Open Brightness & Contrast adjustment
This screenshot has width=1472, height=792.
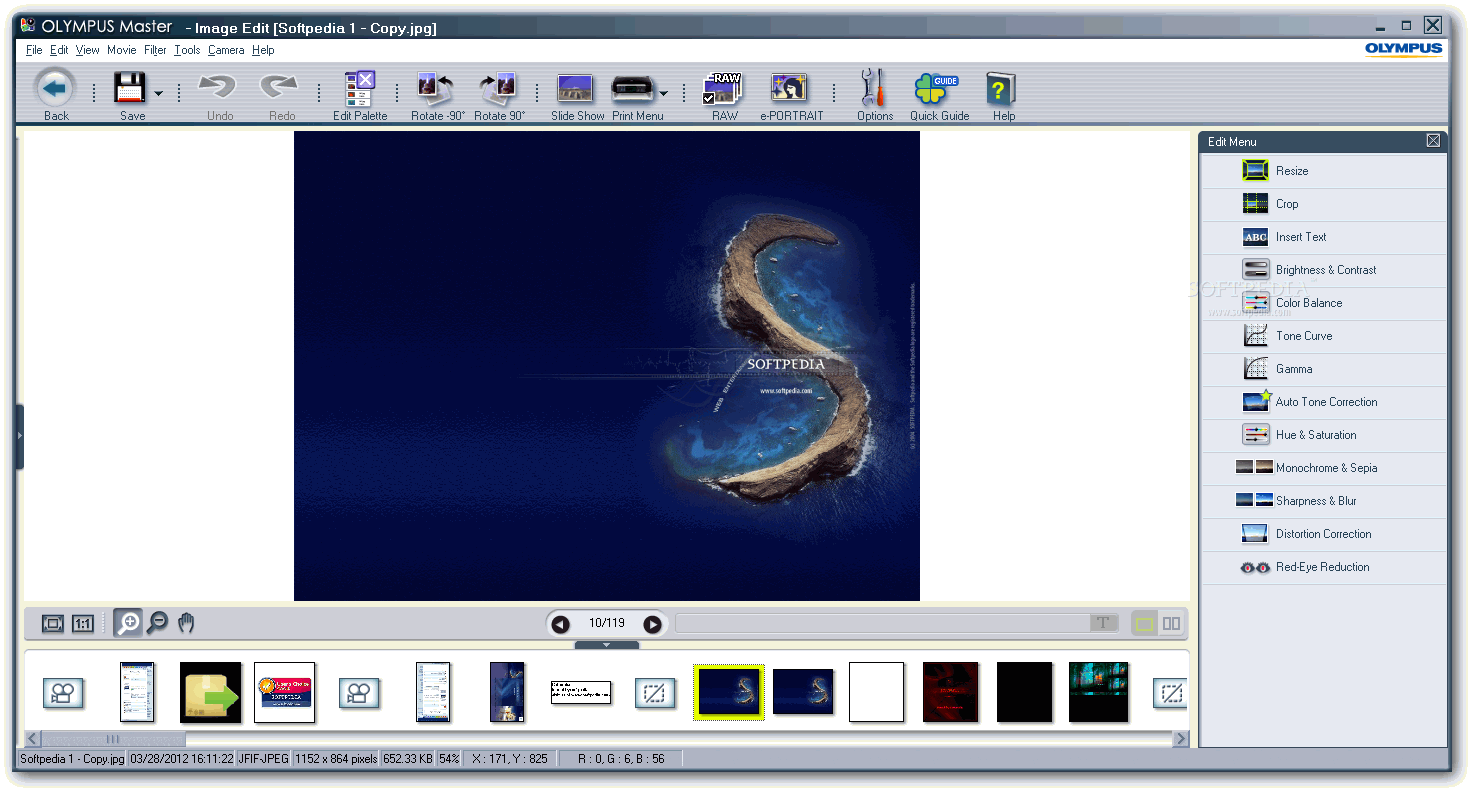coord(1323,270)
